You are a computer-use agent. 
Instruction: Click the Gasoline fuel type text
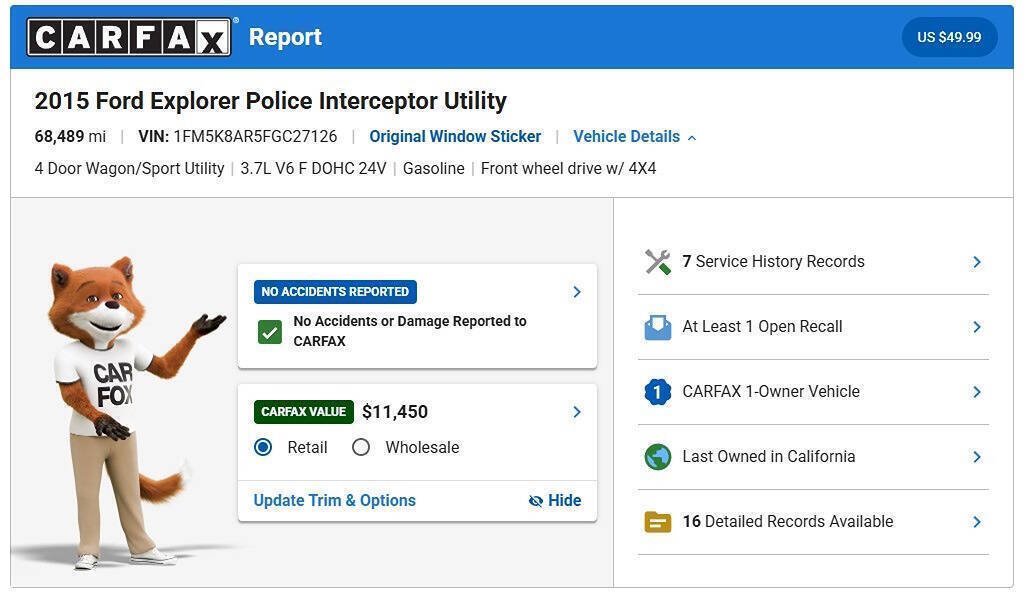point(434,169)
